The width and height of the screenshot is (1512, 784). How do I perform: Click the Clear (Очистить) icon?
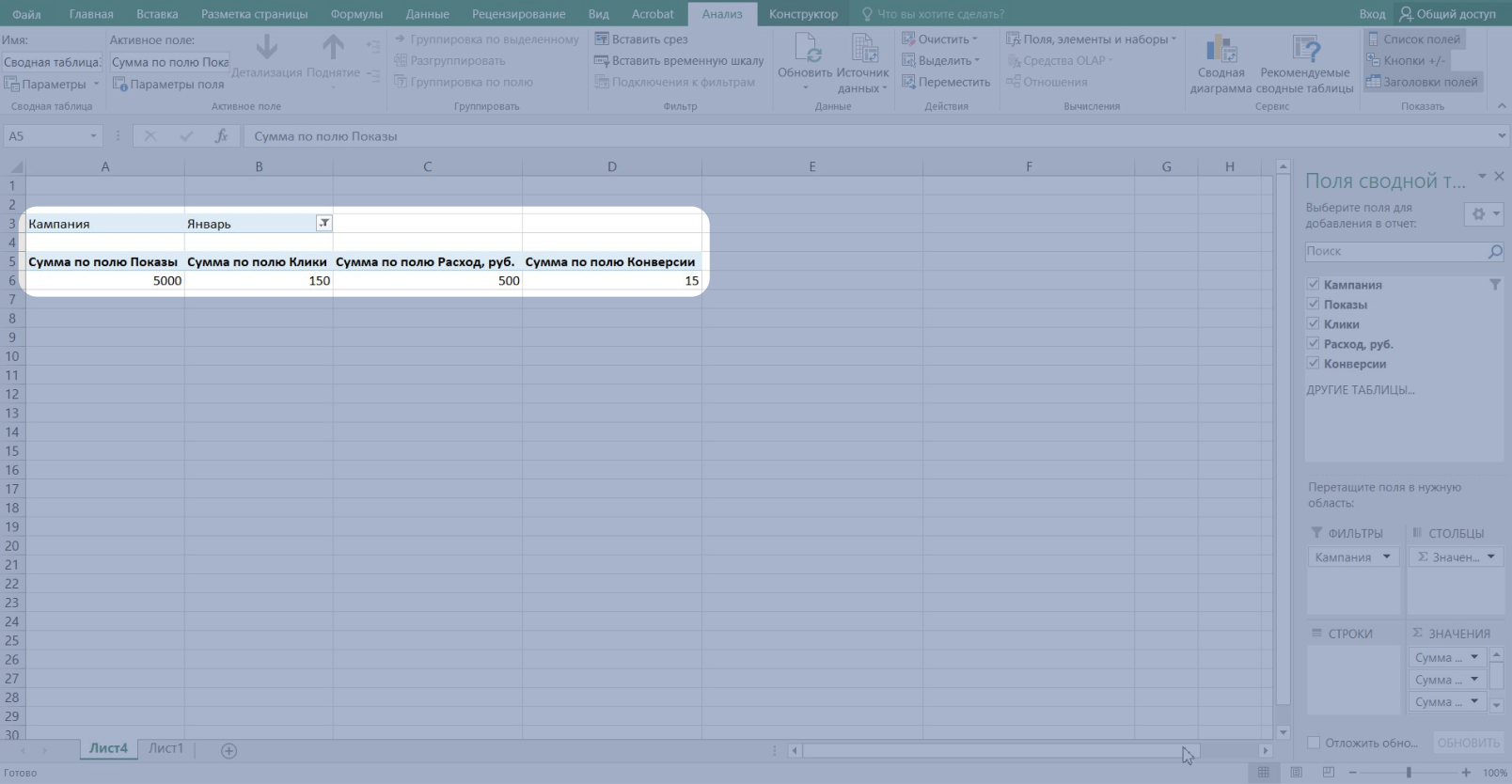coord(908,39)
